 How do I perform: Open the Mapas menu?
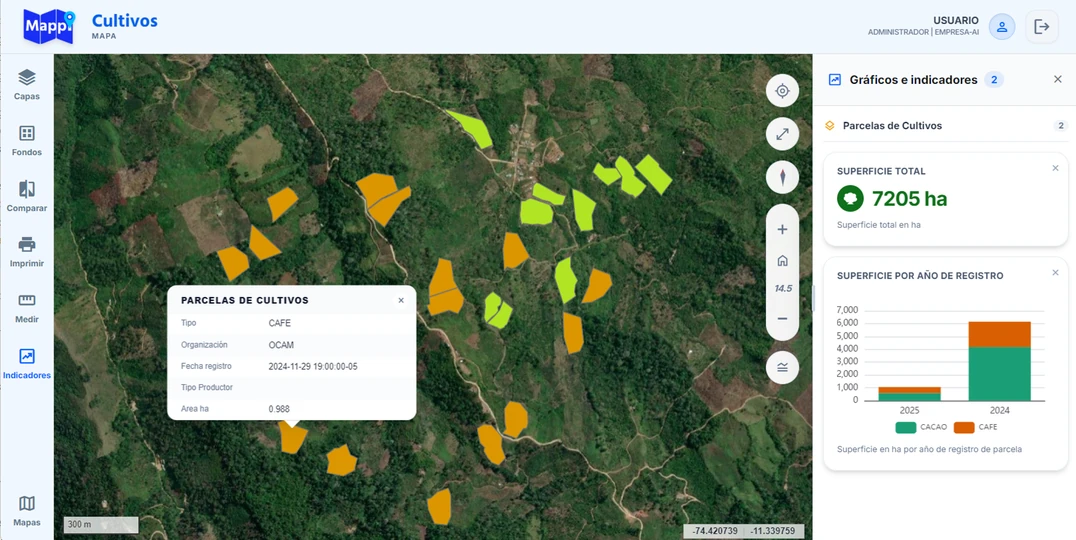pos(27,511)
